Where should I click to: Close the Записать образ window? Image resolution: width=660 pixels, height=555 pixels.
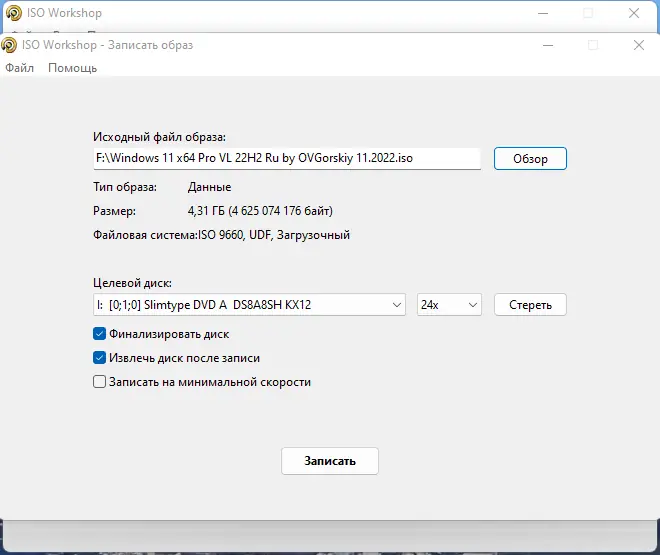[x=639, y=45]
